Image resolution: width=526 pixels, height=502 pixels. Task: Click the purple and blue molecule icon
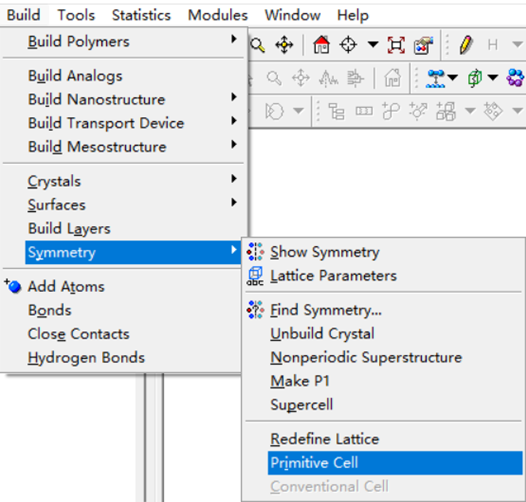(515, 78)
